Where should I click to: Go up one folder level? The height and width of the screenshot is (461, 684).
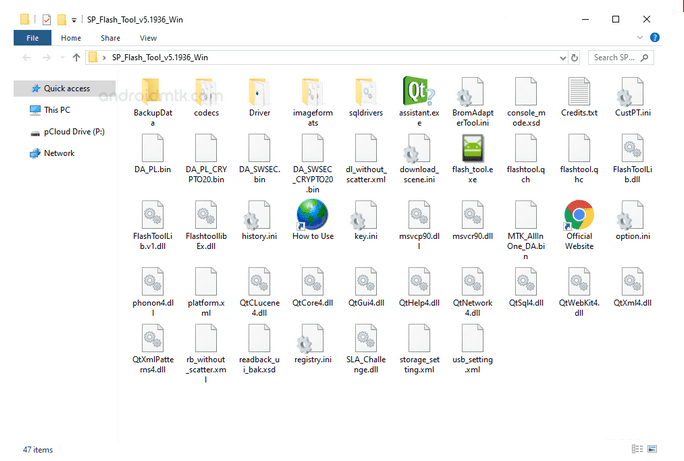point(76,57)
